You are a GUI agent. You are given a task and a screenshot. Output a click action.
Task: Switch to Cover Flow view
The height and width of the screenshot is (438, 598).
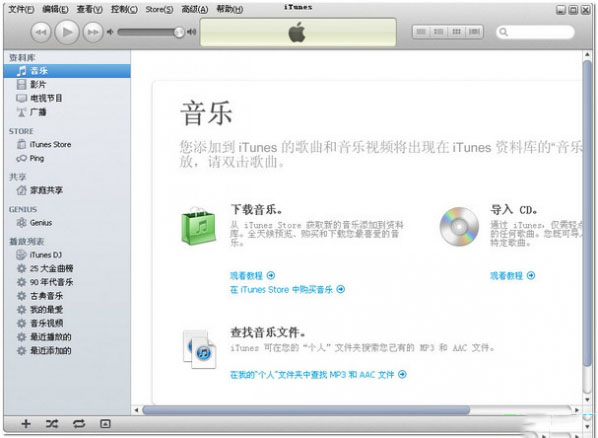tap(474, 32)
